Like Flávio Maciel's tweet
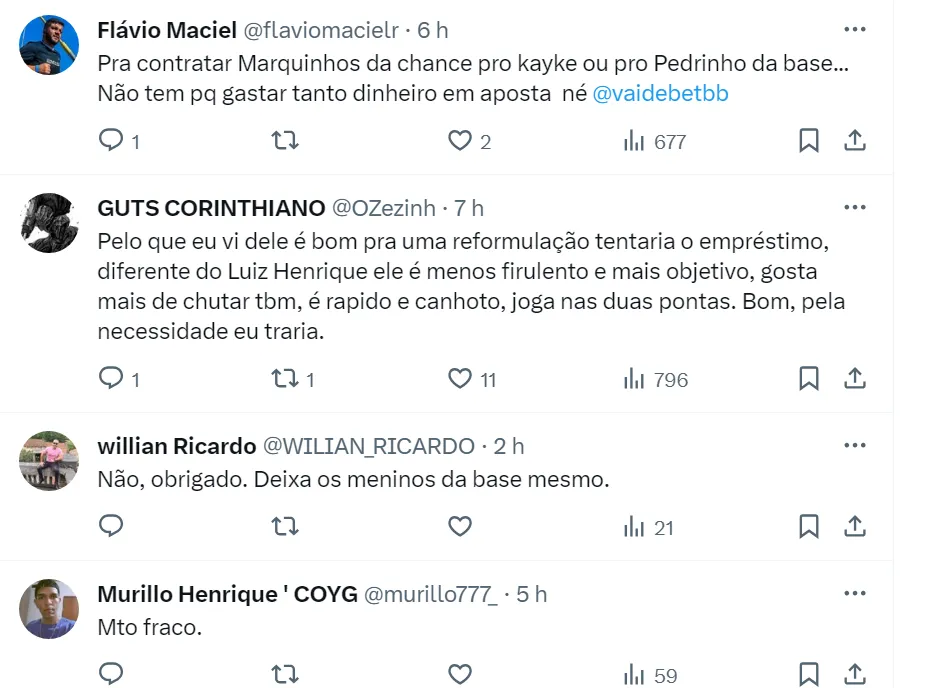This screenshot has width=933, height=688. (x=459, y=141)
